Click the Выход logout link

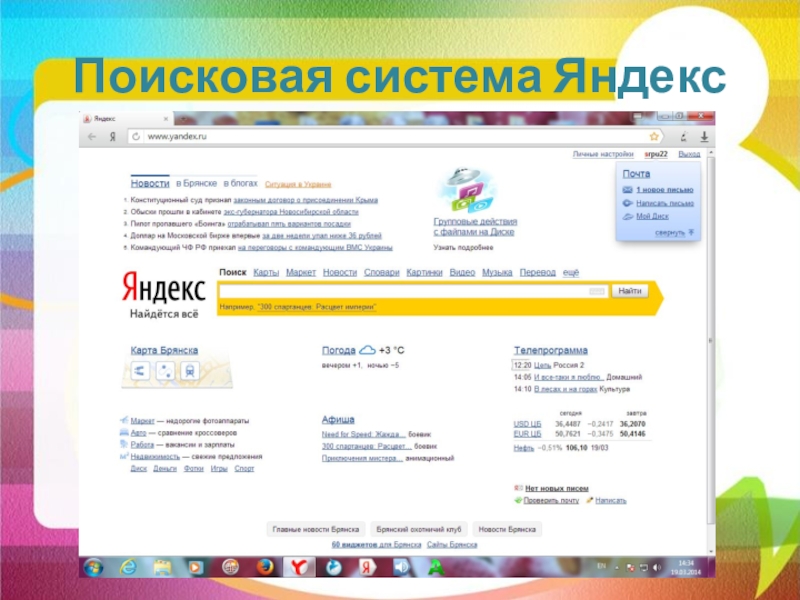click(689, 154)
